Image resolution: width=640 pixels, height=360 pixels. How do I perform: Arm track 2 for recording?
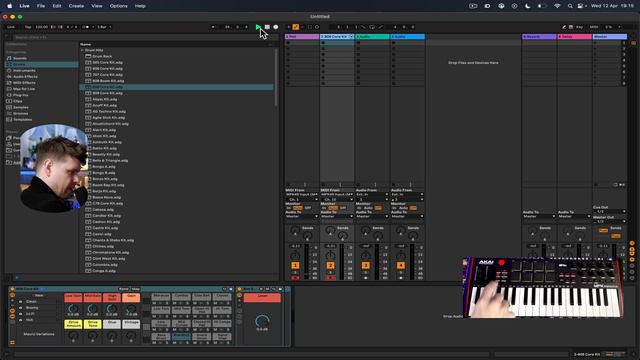pyautogui.click(x=330, y=278)
